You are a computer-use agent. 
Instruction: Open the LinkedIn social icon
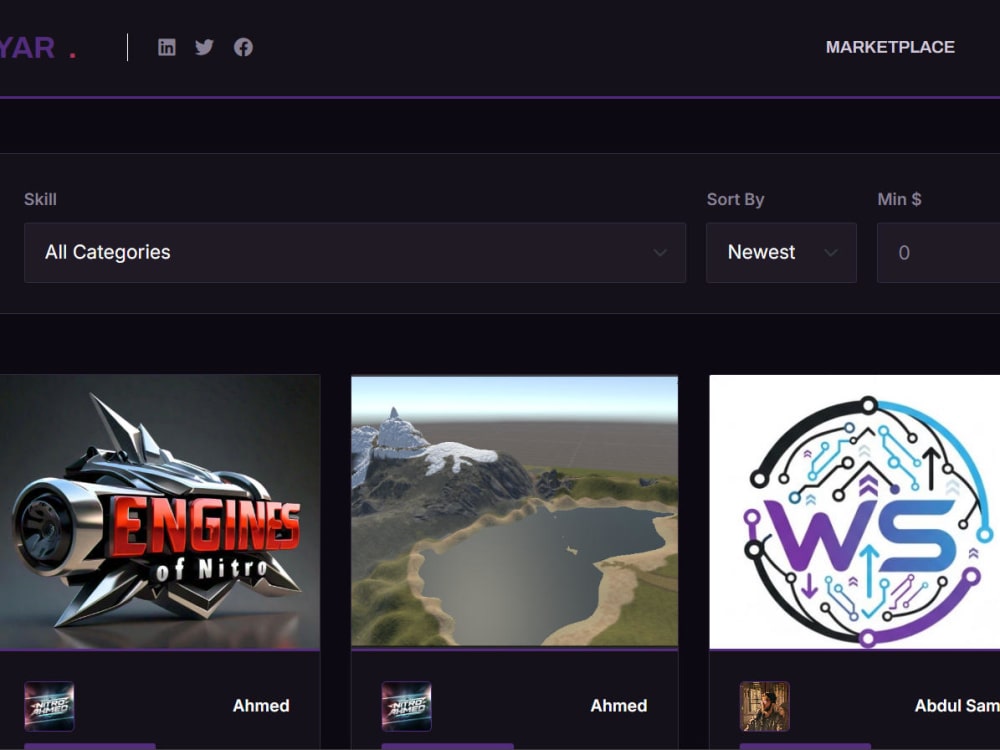pos(166,47)
